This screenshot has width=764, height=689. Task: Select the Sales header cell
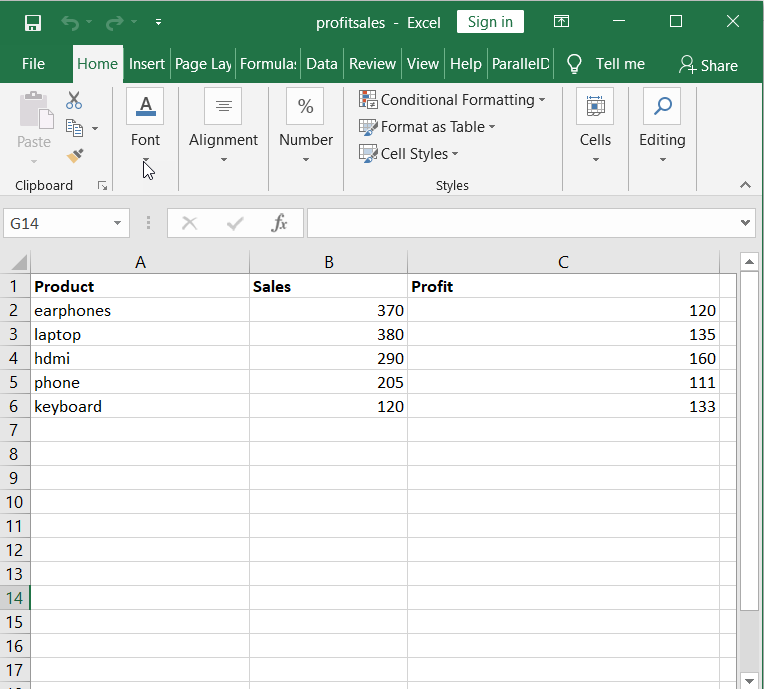328,287
